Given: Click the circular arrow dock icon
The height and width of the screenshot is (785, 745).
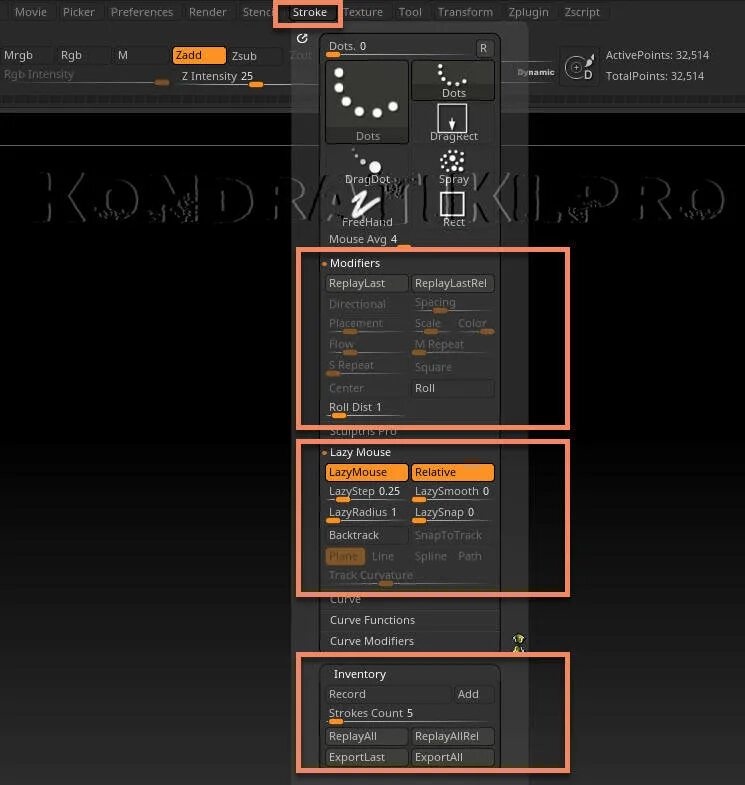Looking at the screenshot, I should click(302, 39).
